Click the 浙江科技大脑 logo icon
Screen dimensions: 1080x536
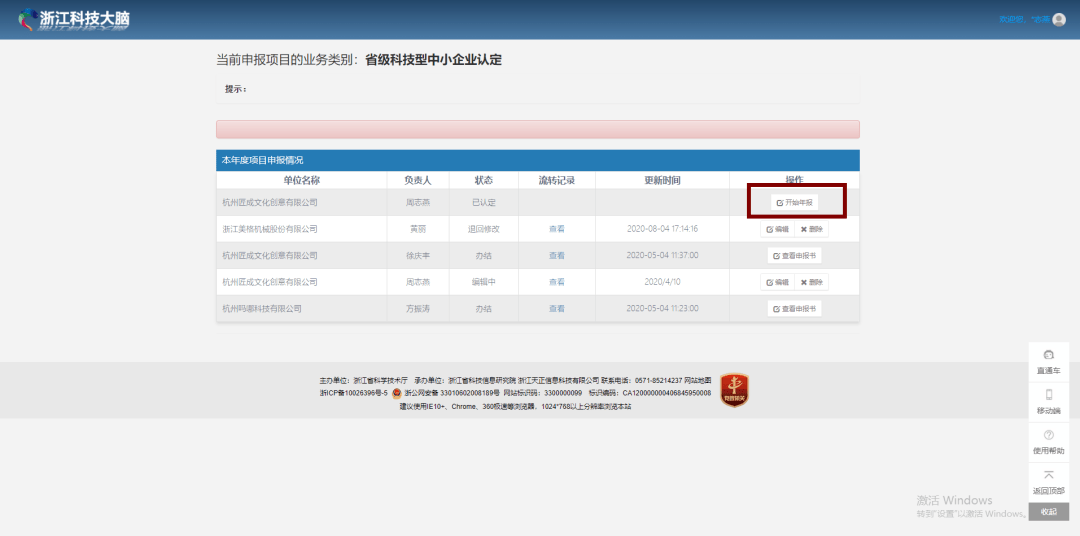point(28,19)
